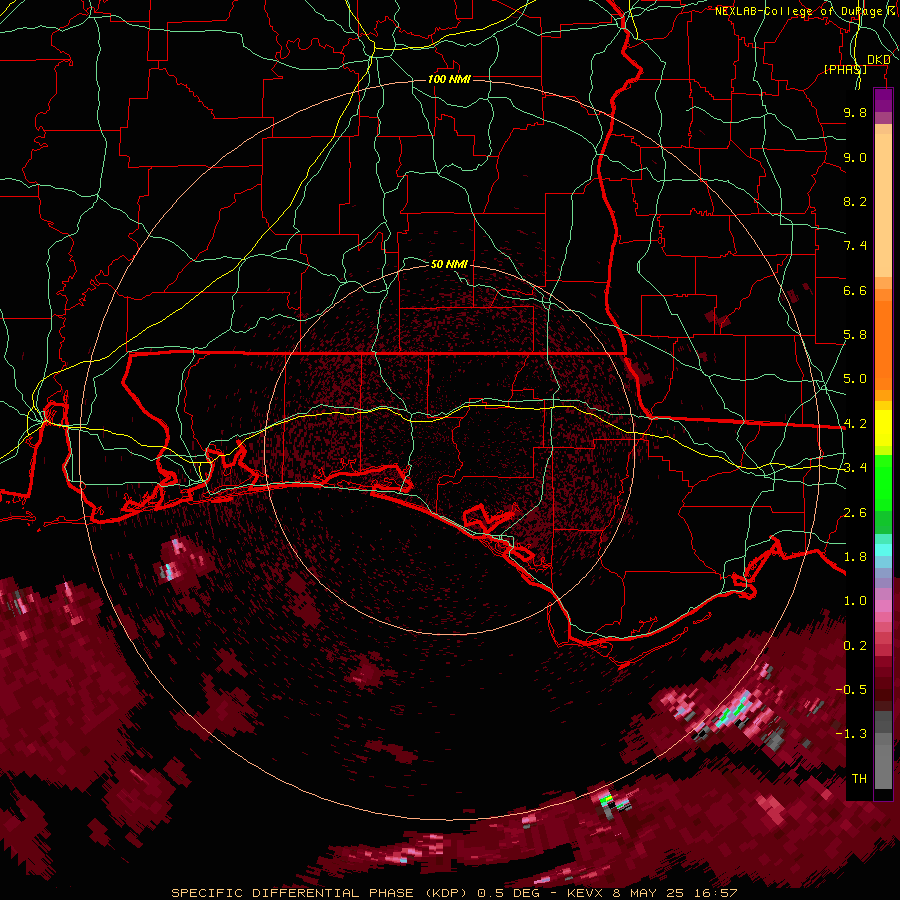Image resolution: width=900 pixels, height=900 pixels.
Task: Click the 5.0 scale value
Action: point(855,379)
